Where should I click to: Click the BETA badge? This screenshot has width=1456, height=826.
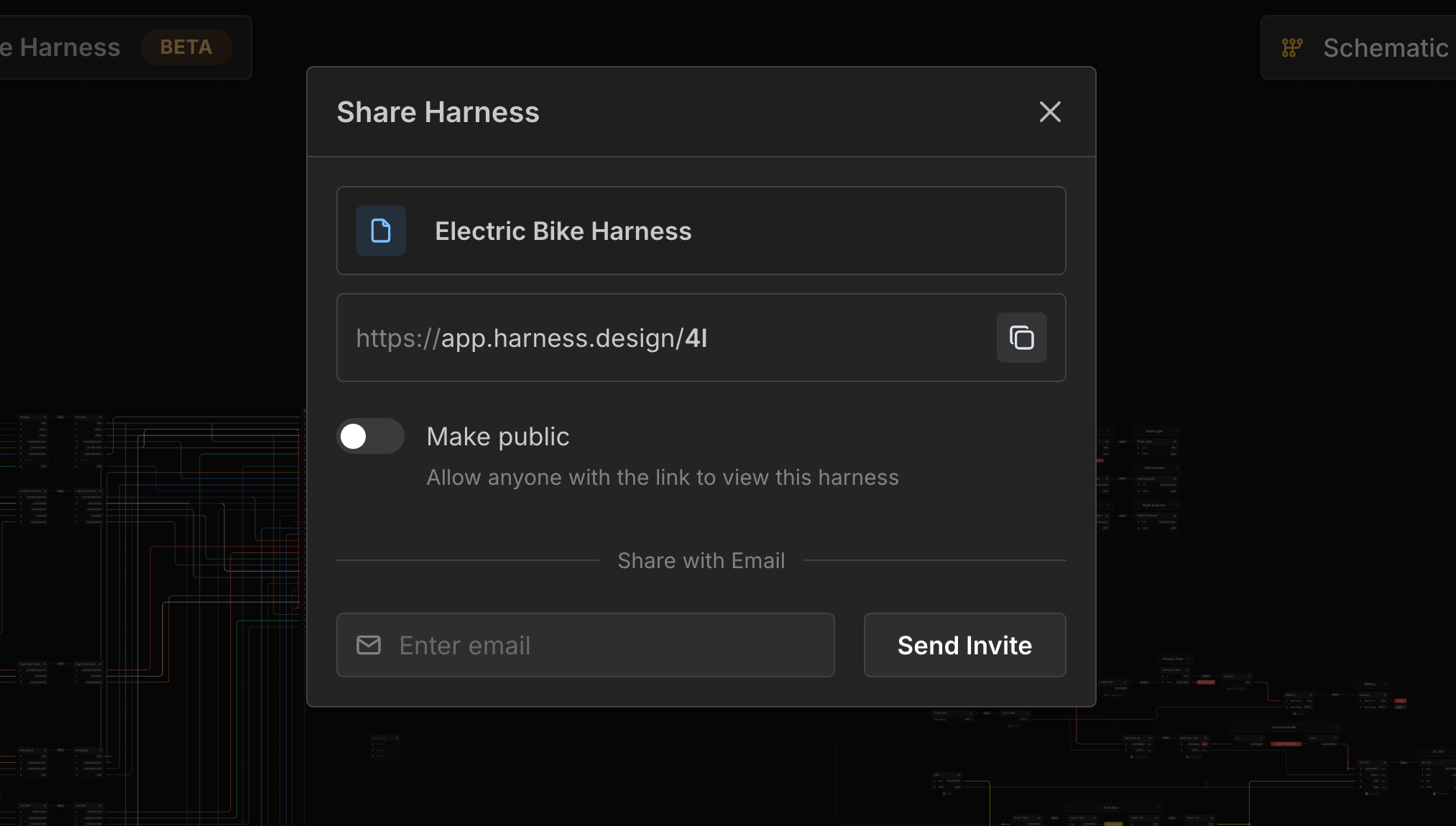[x=186, y=47]
